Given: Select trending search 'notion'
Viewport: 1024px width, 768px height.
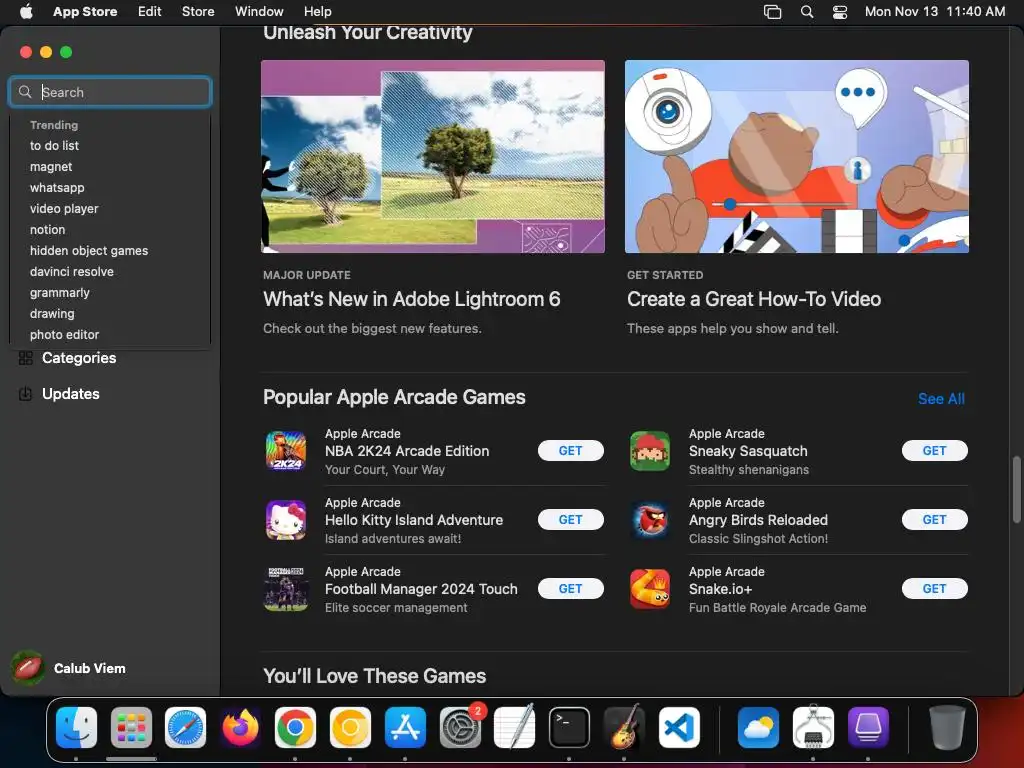Looking at the screenshot, I should [47, 230].
